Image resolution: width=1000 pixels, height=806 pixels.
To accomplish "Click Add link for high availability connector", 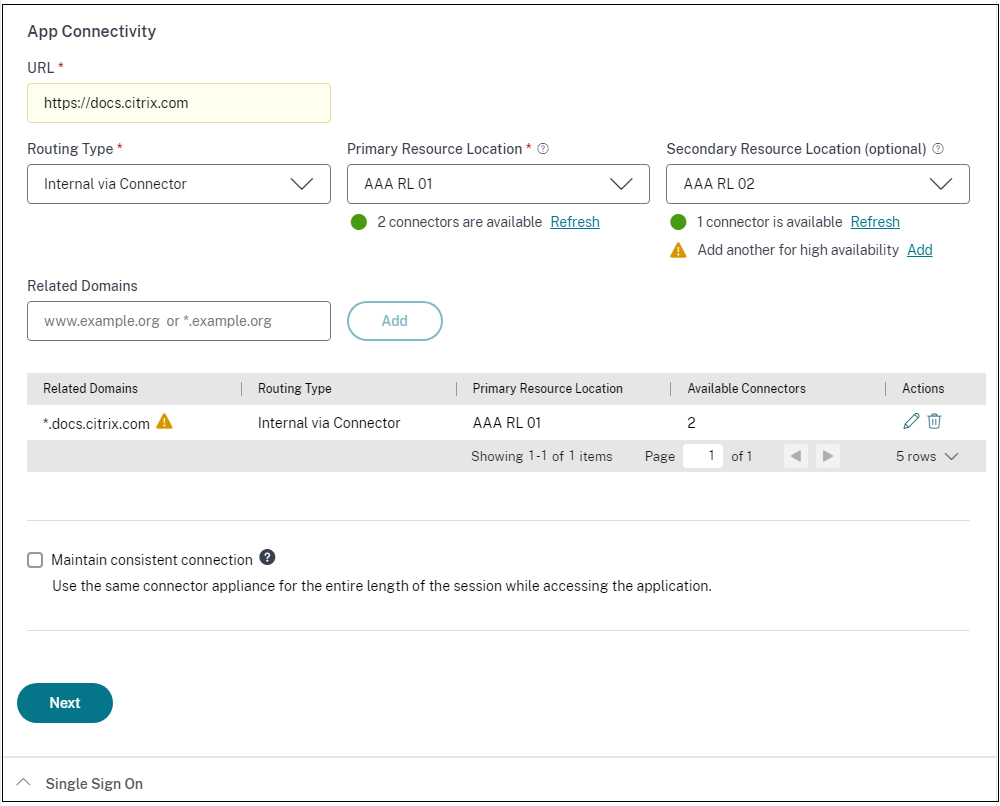I will click(x=919, y=250).
